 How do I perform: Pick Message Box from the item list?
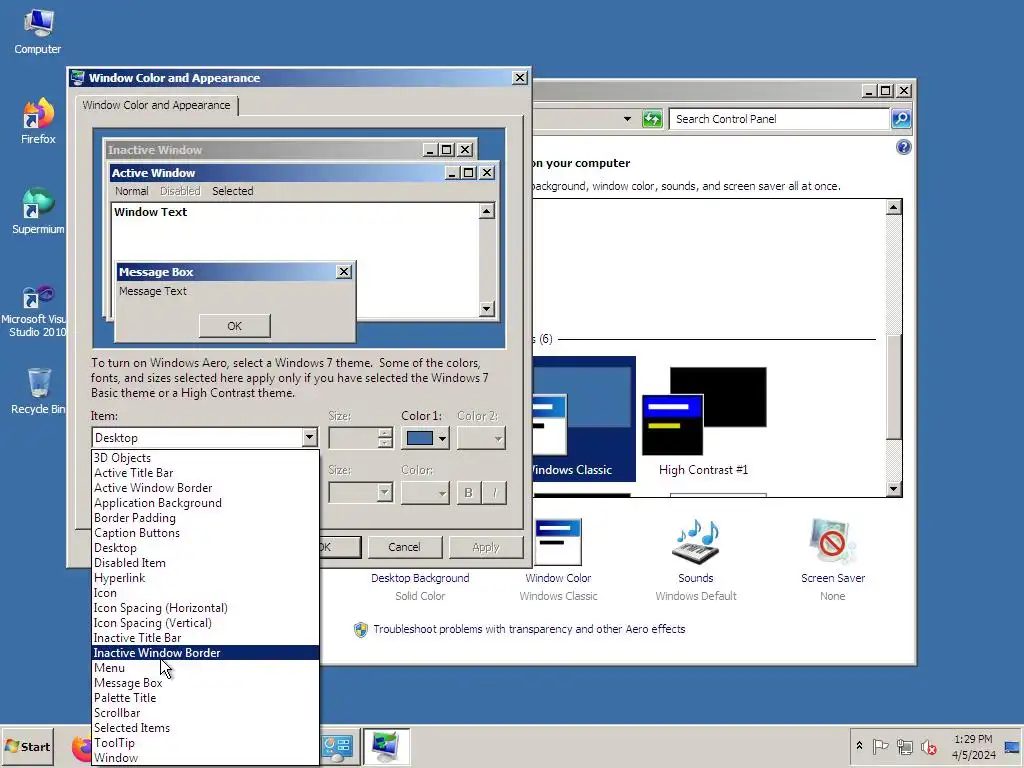[x=206, y=683]
